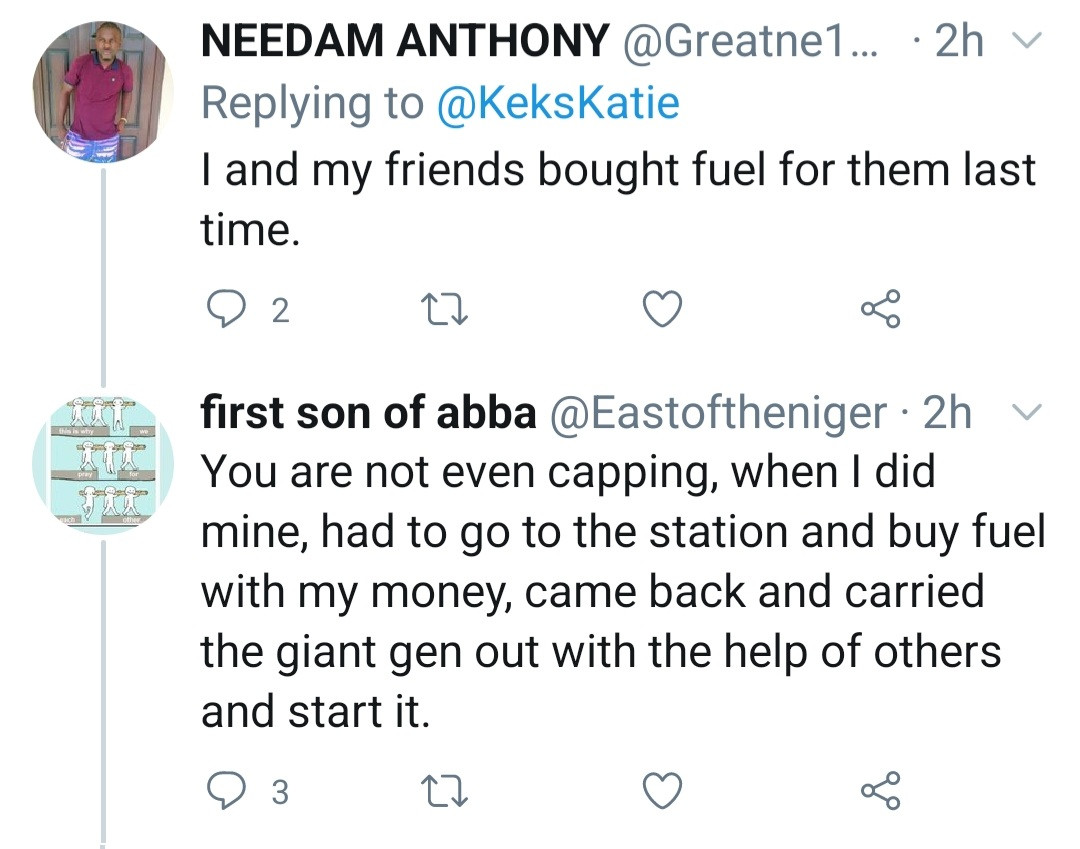Open options chevron on NEEDAM ANTHONY's tweet
The height and width of the screenshot is (849, 1080).
[1027, 41]
